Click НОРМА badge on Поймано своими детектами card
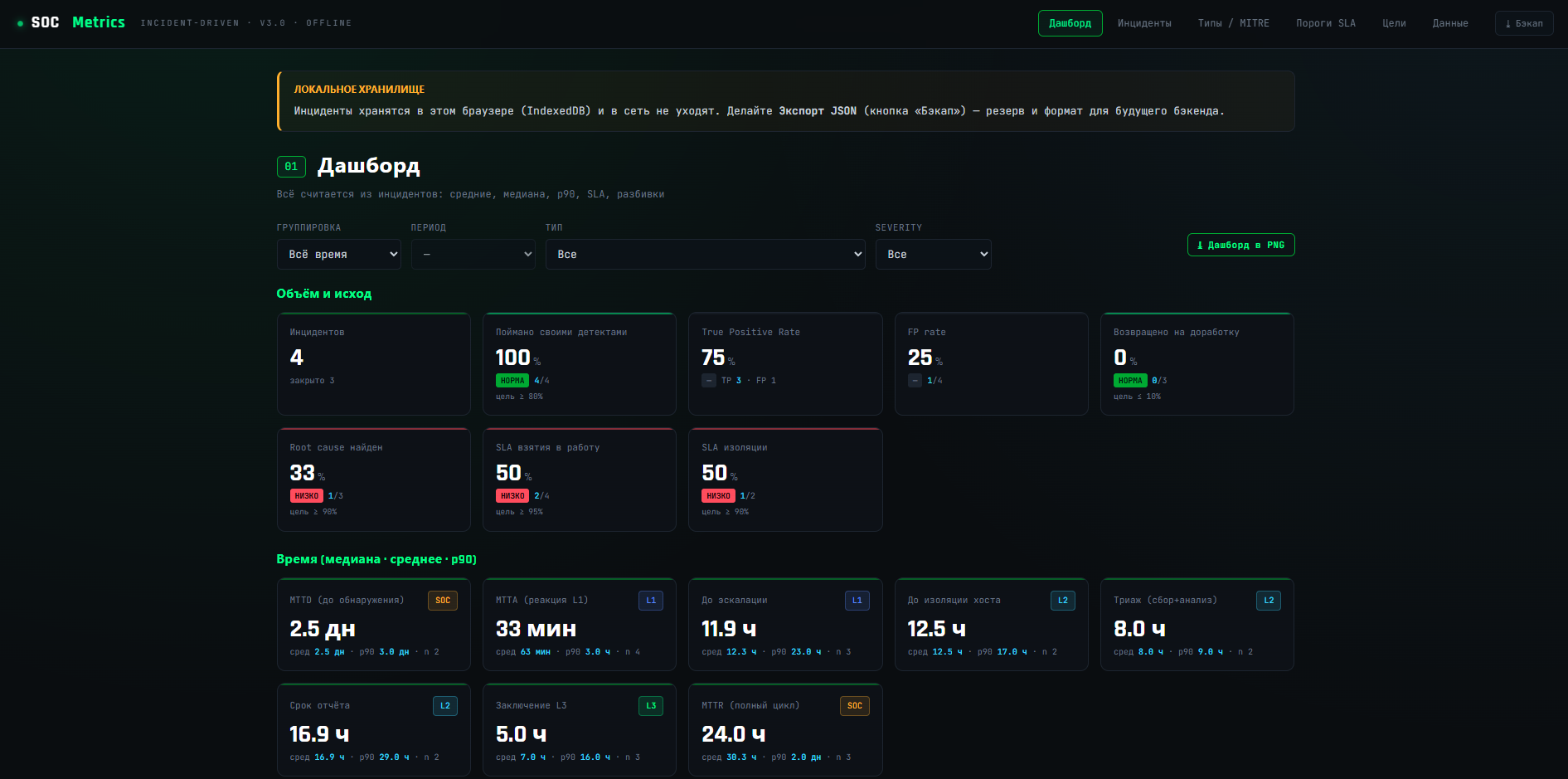Screen dimensions: 1568x779 coord(512,381)
